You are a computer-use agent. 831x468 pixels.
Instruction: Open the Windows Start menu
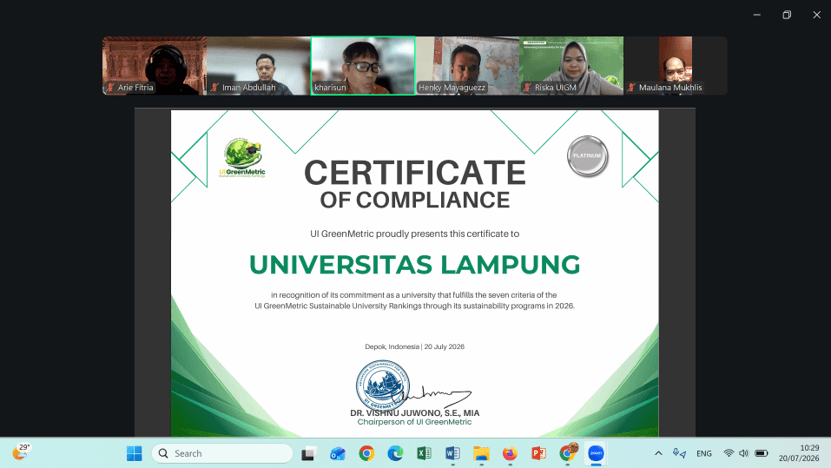pyautogui.click(x=134, y=453)
